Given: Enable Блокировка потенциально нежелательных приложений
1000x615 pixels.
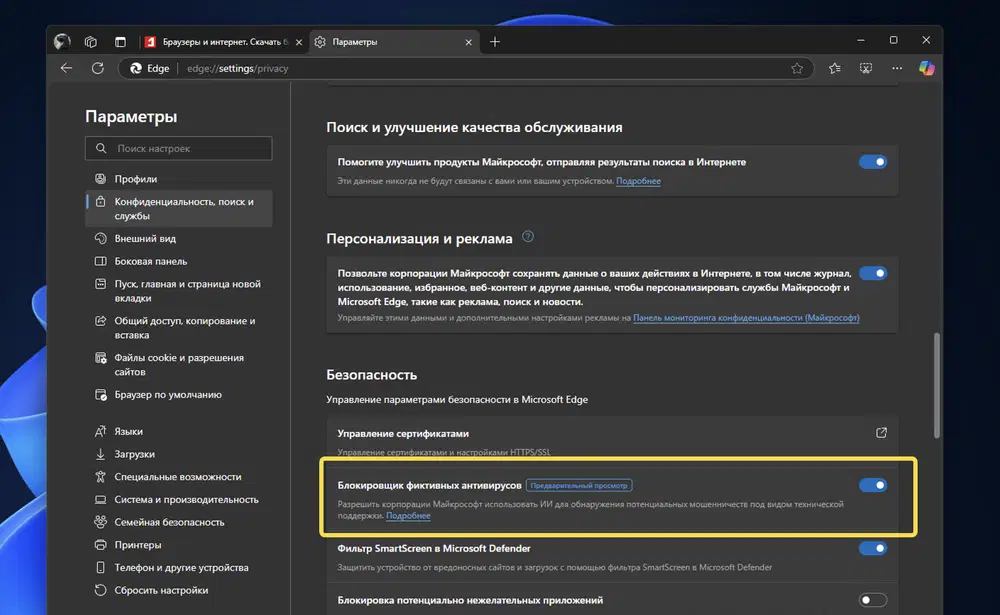Looking at the screenshot, I should click(x=872, y=600).
